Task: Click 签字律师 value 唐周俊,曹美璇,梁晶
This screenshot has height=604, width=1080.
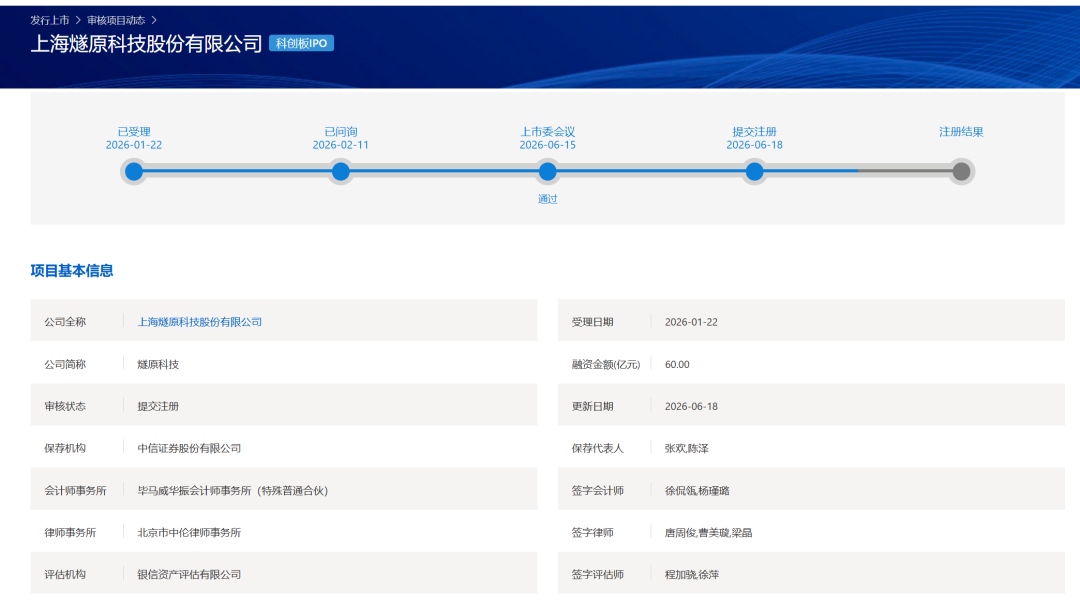Action: (708, 532)
